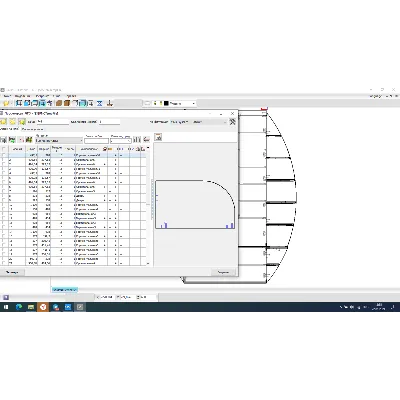This screenshot has height=400, width=400.
Task: Click the second text field in the dialog header
Action: tap(109, 122)
